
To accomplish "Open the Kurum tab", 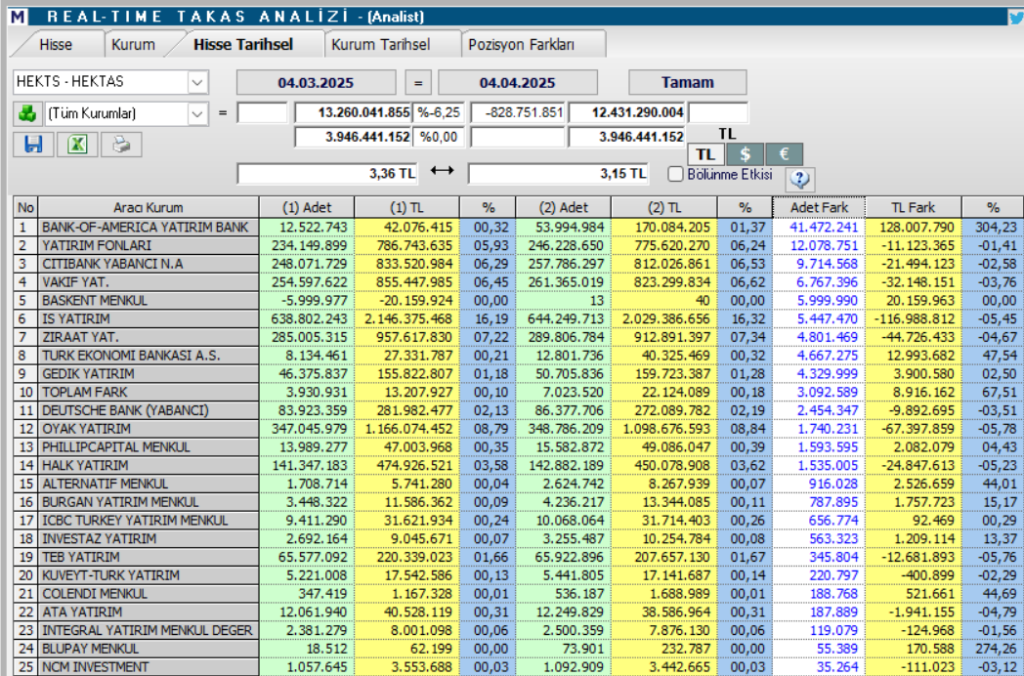I will (x=133, y=44).
